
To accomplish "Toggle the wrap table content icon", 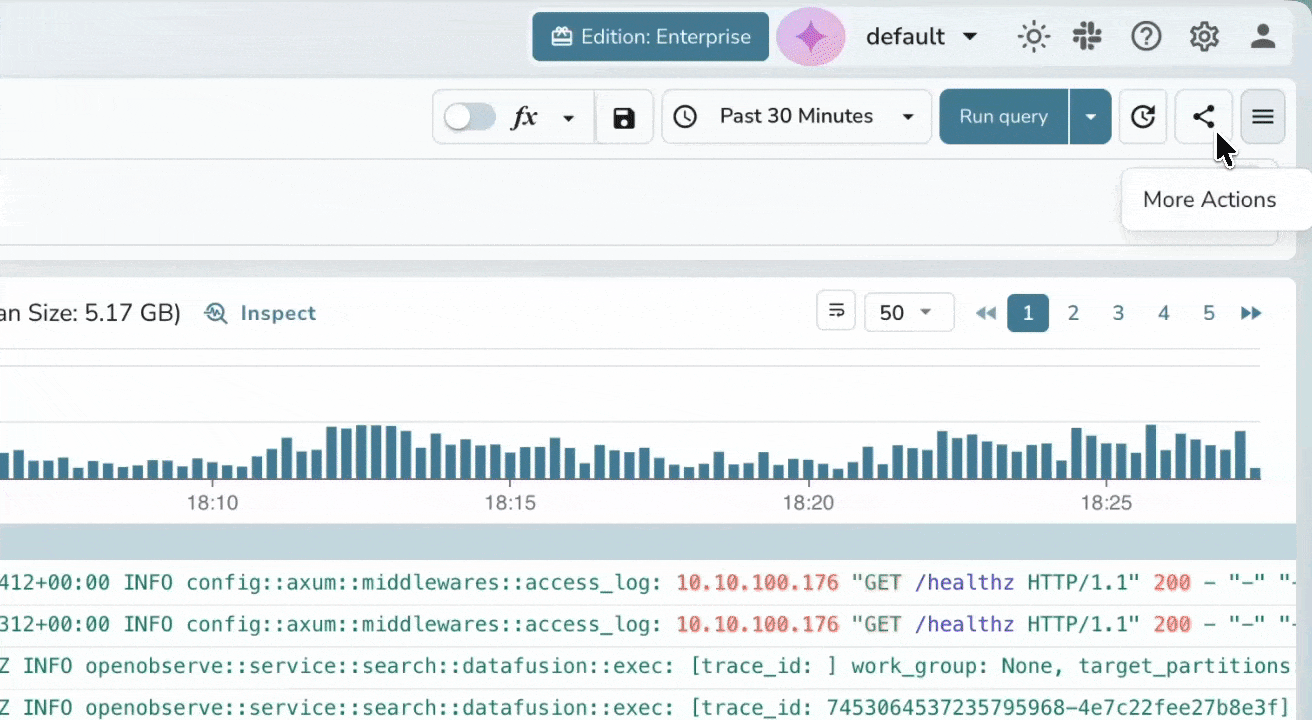I will [x=836, y=312].
